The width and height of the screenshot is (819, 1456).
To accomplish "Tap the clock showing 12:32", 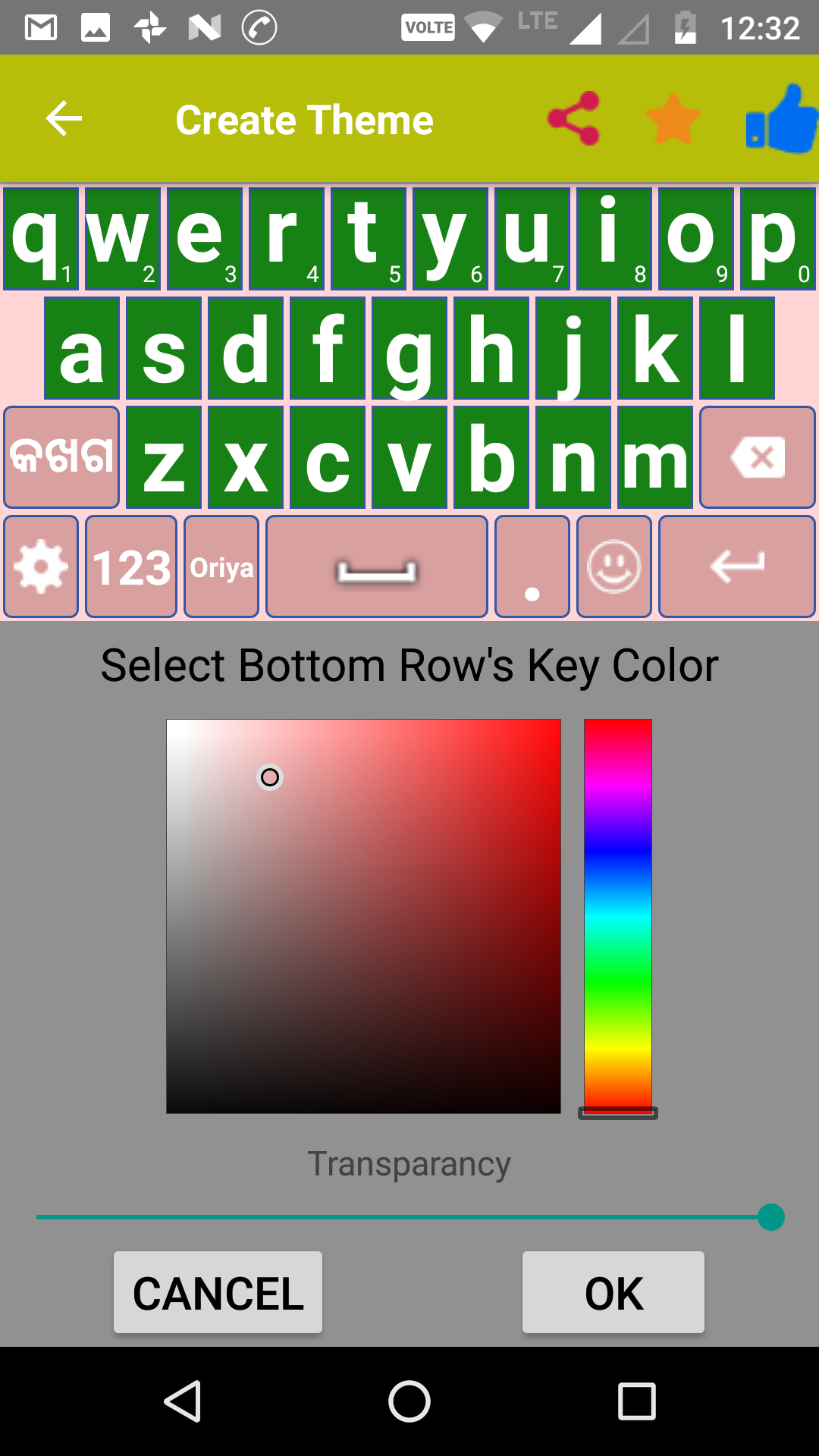I will [760, 28].
